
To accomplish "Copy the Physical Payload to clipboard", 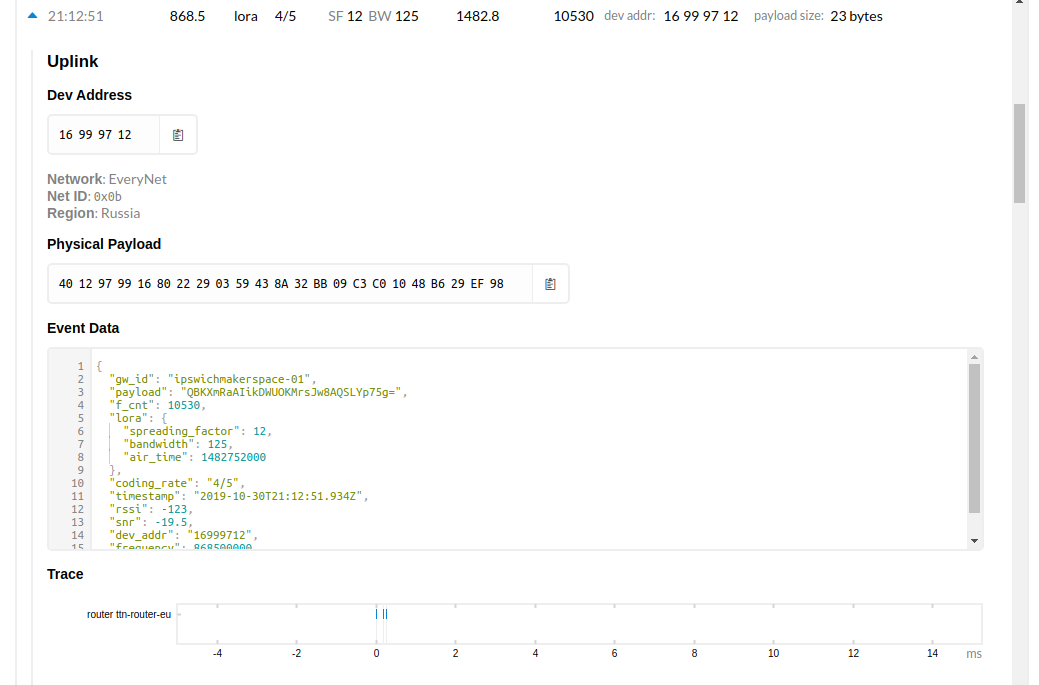I will pyautogui.click(x=550, y=284).
